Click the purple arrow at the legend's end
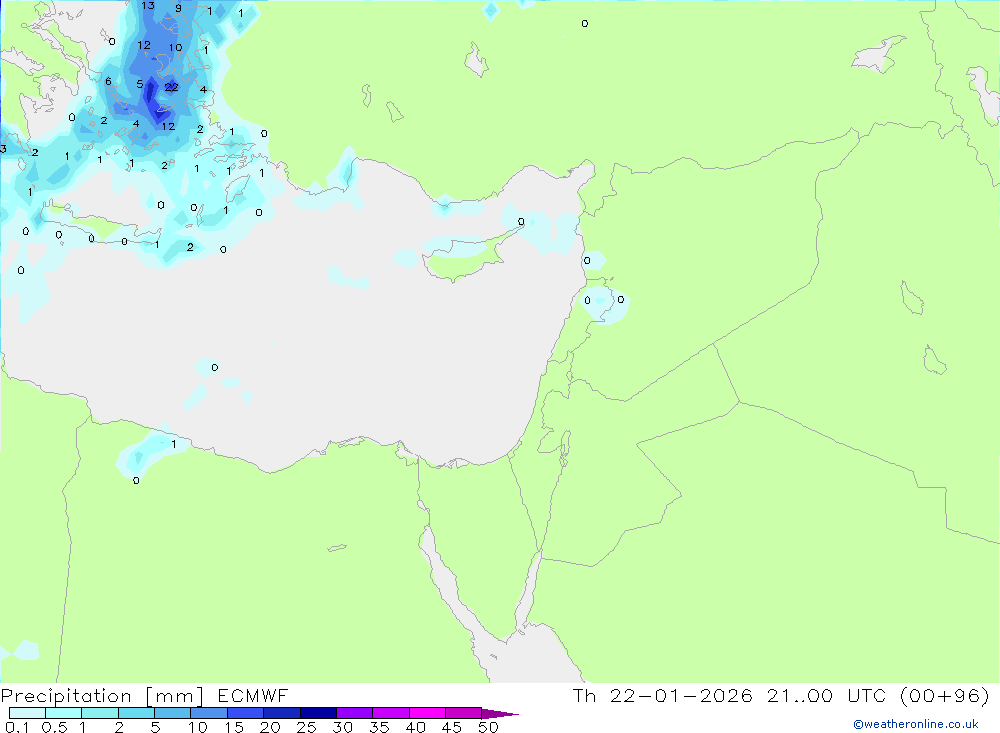 coord(499,713)
